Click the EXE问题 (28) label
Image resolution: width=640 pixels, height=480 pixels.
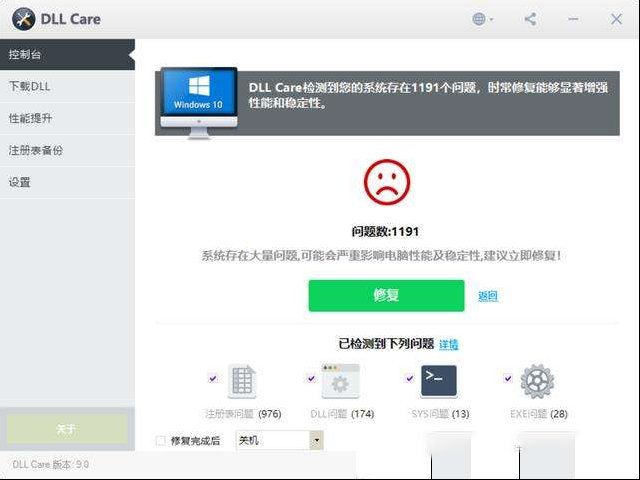(539, 414)
